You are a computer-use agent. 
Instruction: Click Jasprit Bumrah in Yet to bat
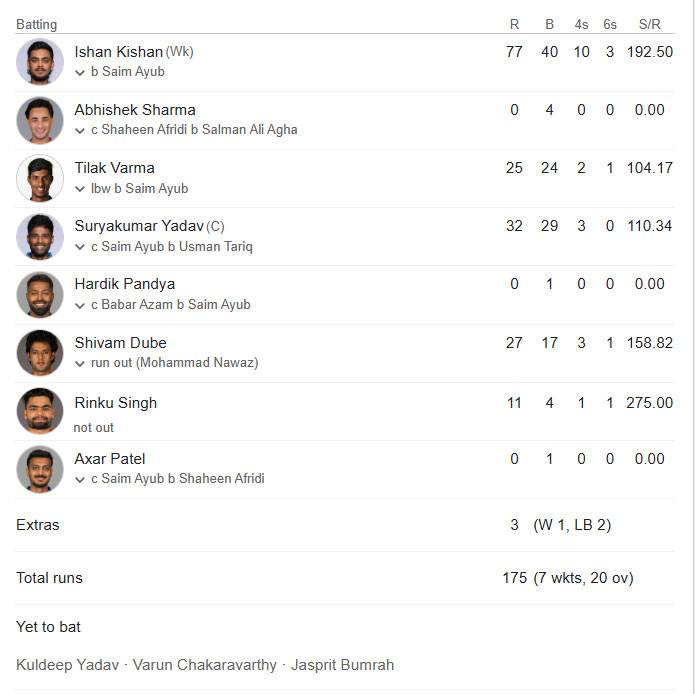(x=342, y=665)
